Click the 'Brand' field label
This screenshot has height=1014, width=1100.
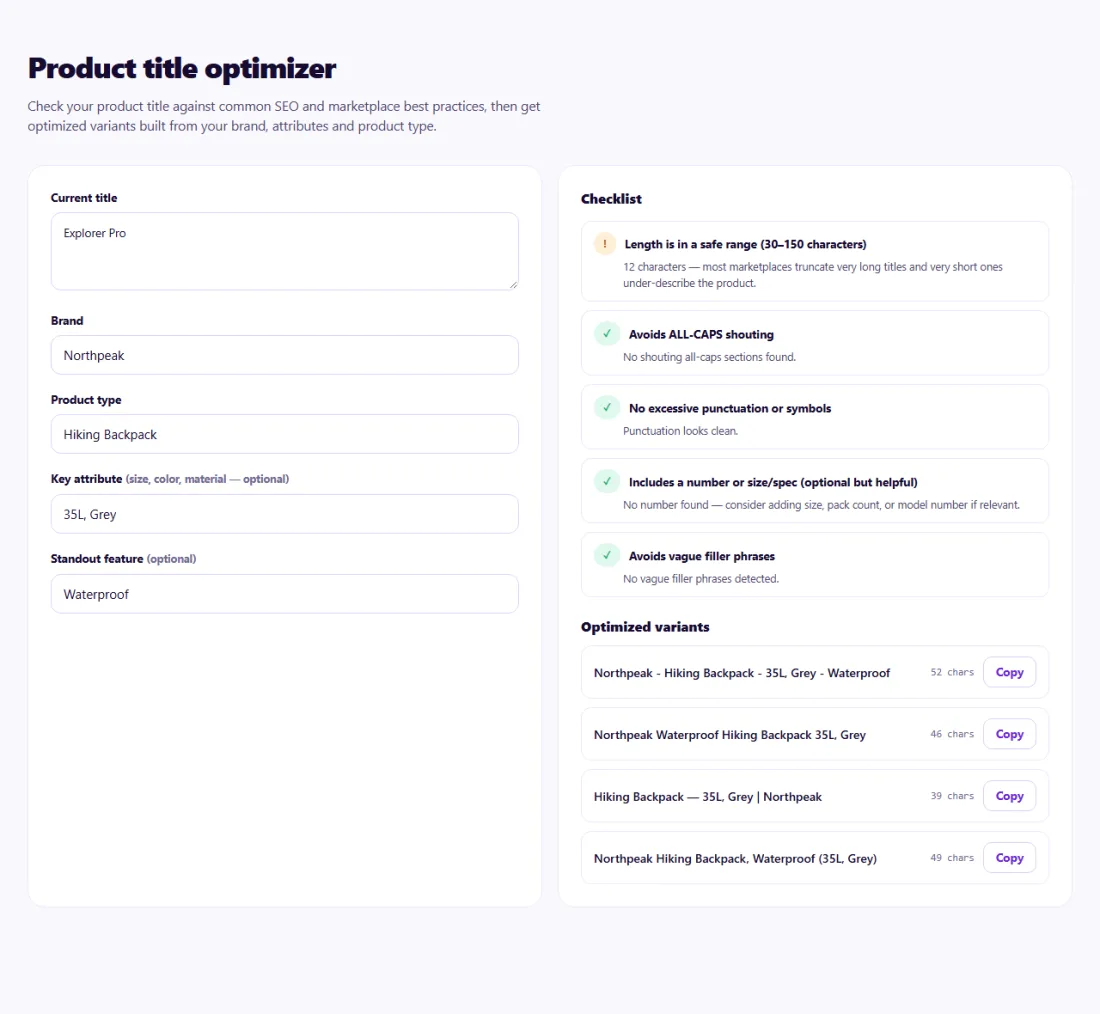pos(67,321)
